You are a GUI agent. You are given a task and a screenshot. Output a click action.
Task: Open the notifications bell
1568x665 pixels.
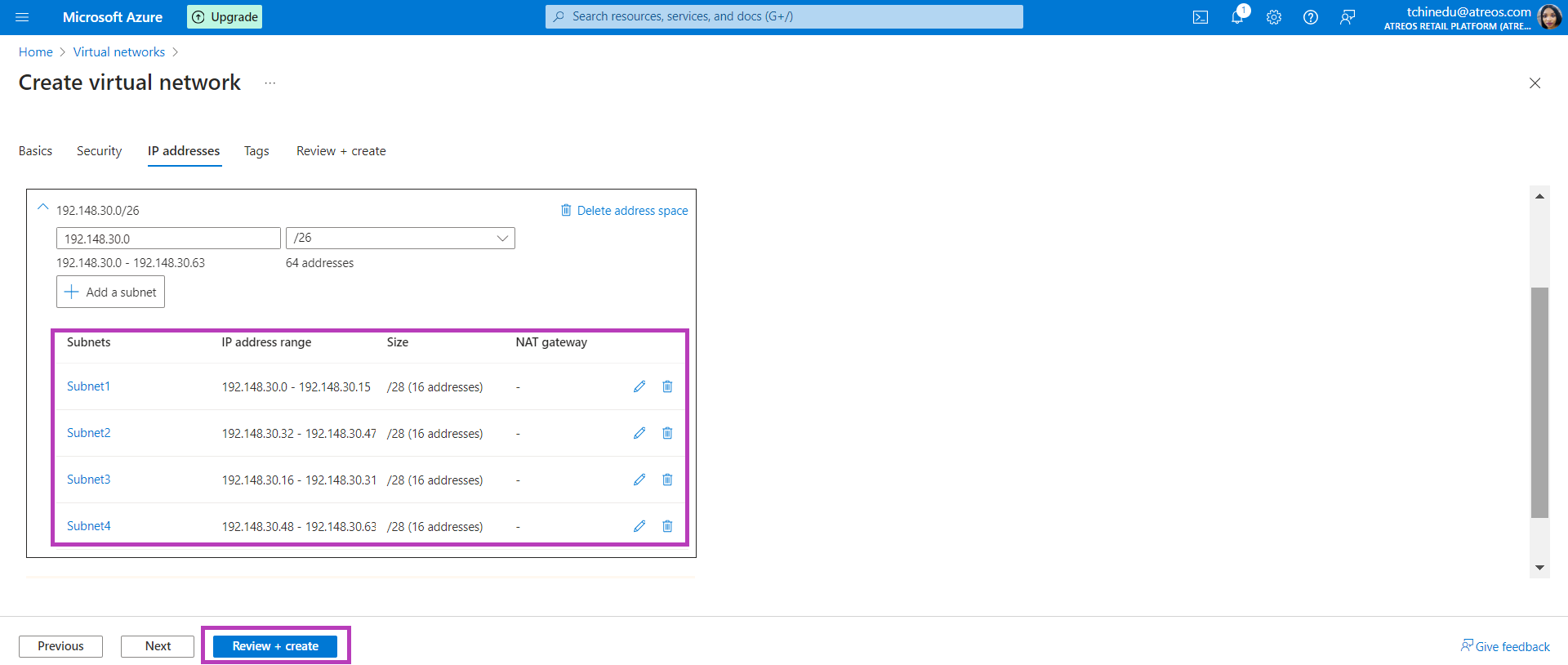tap(1237, 17)
